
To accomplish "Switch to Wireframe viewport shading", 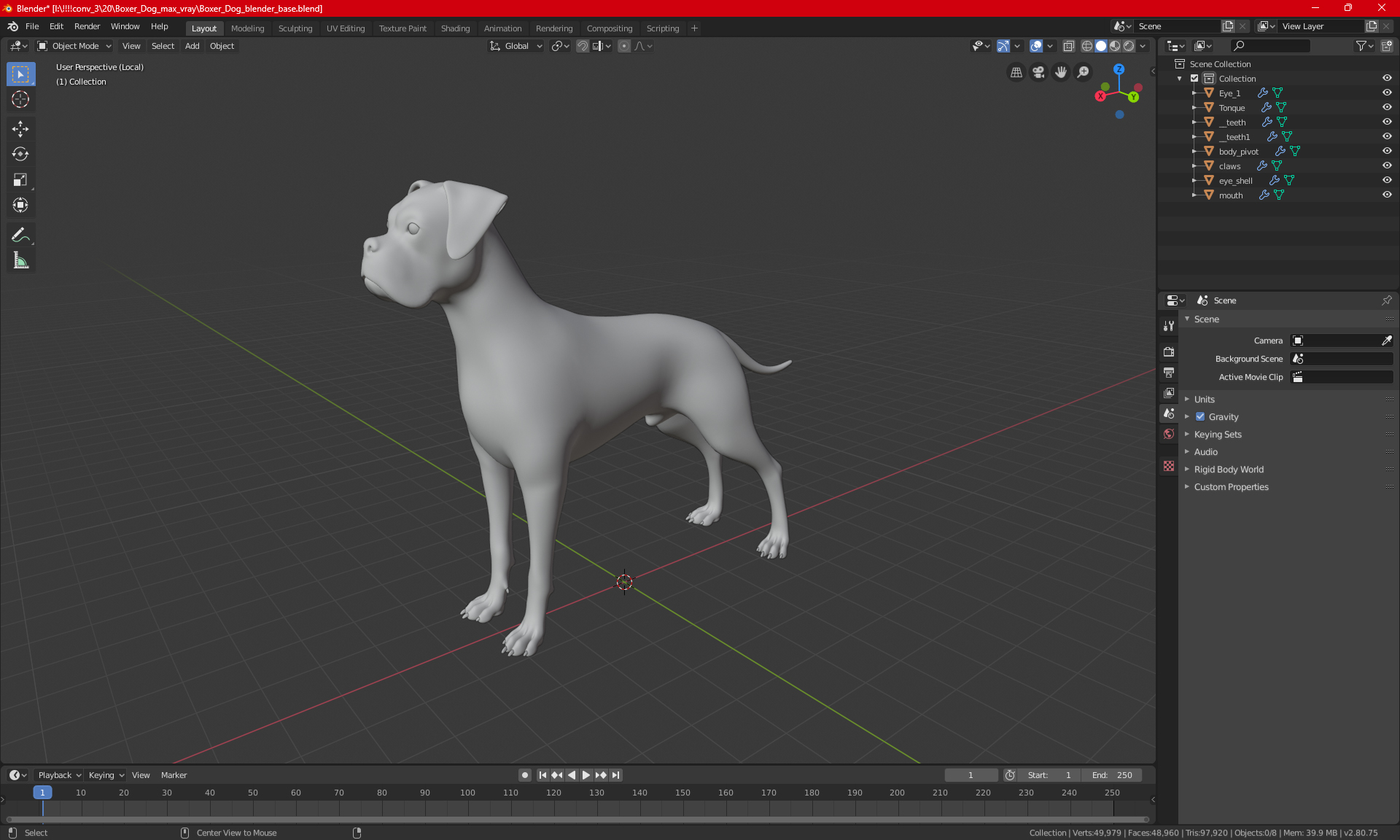I will pos(1087,46).
